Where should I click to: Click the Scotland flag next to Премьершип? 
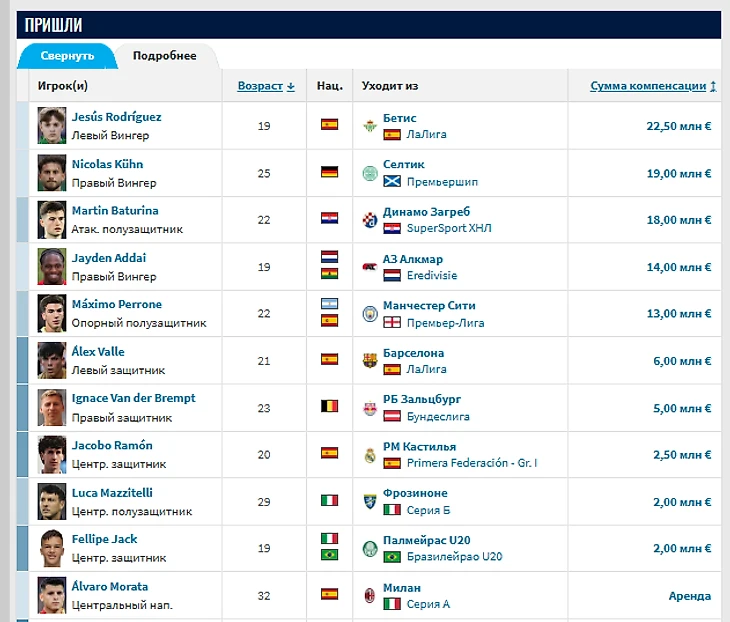[x=392, y=182]
